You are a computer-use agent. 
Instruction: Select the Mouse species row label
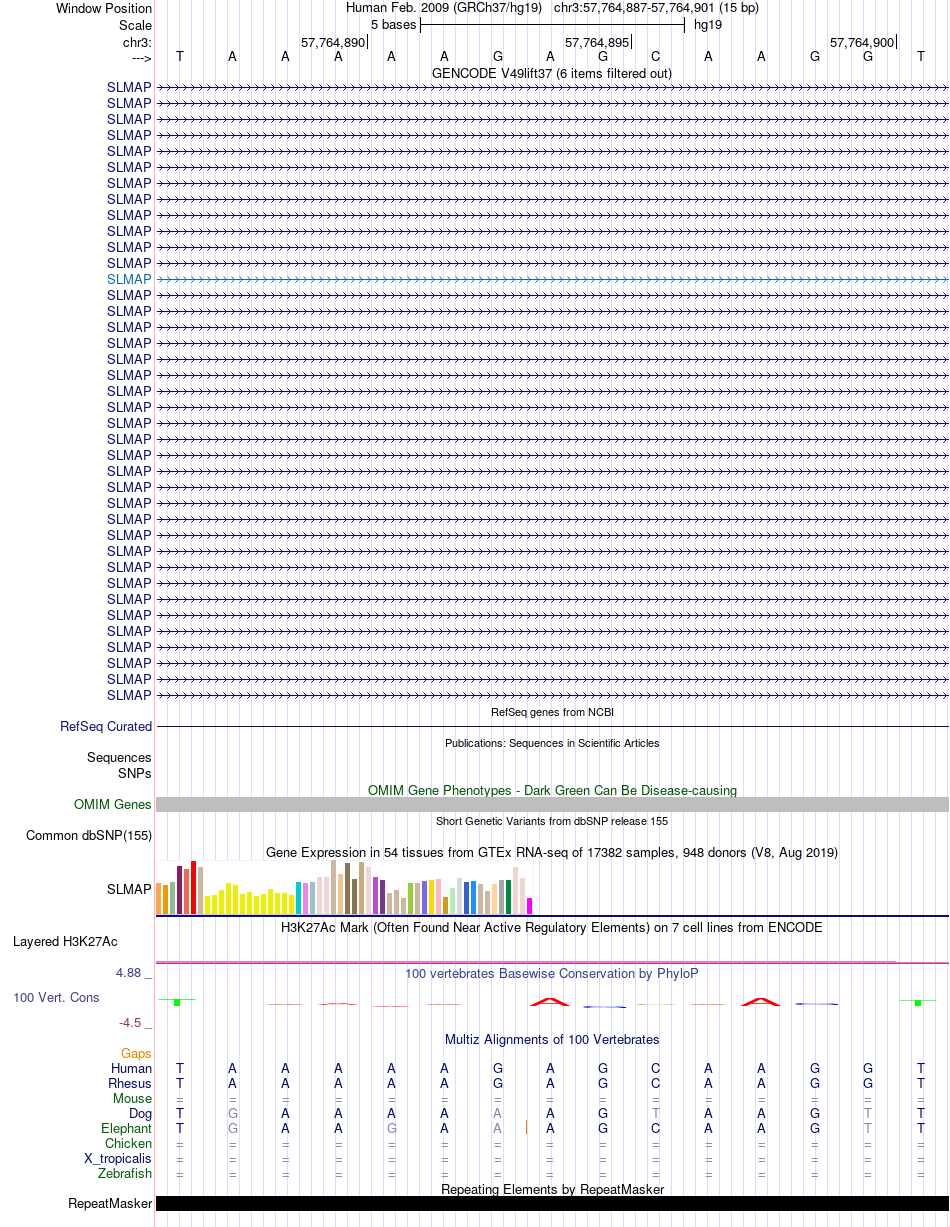click(x=132, y=1099)
